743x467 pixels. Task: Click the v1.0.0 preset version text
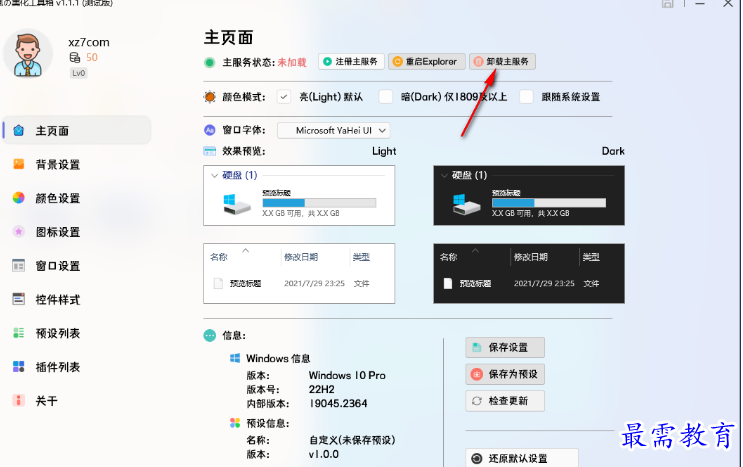click(x=324, y=454)
